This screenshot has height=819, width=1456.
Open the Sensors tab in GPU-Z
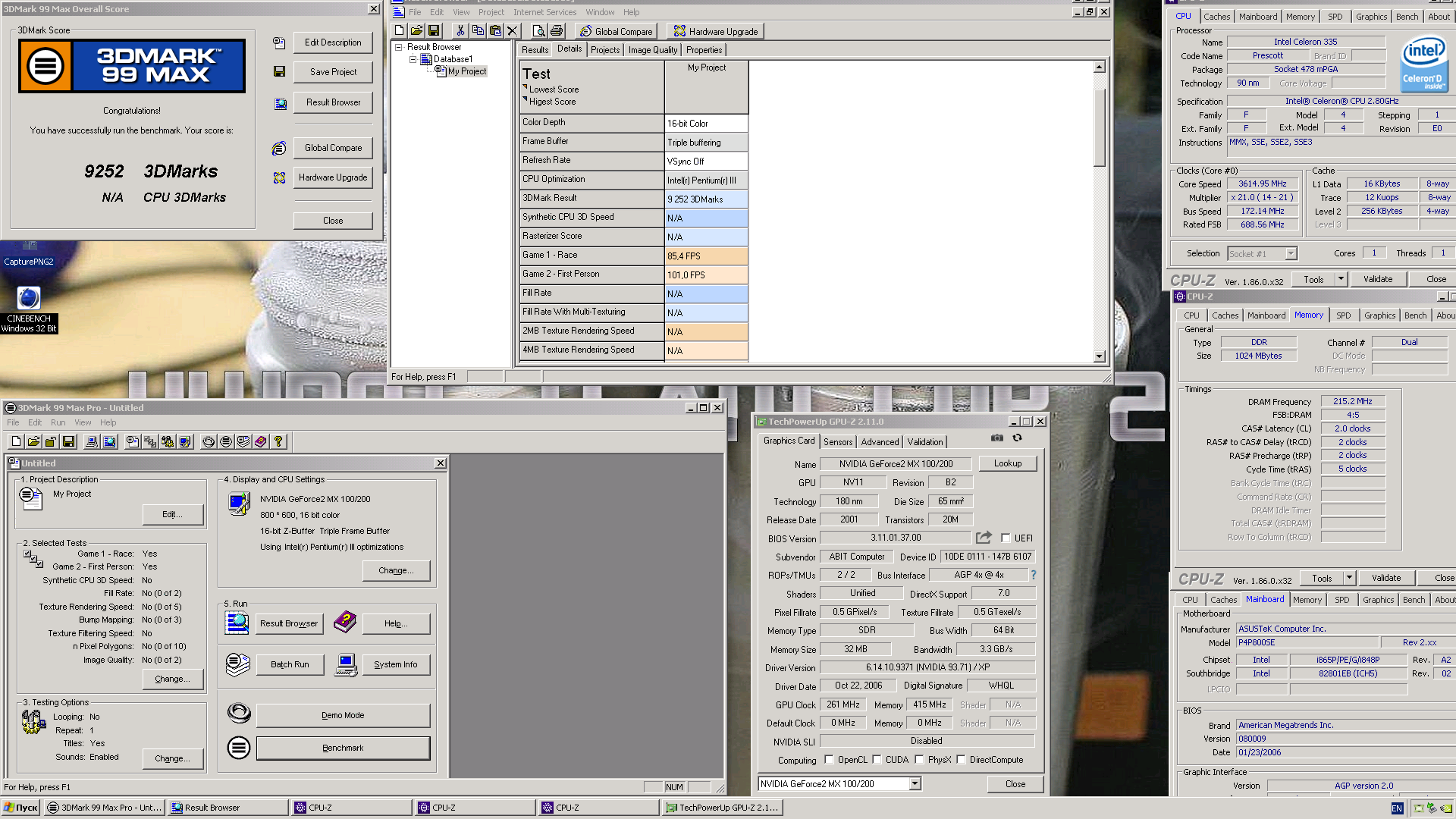pyautogui.click(x=838, y=442)
